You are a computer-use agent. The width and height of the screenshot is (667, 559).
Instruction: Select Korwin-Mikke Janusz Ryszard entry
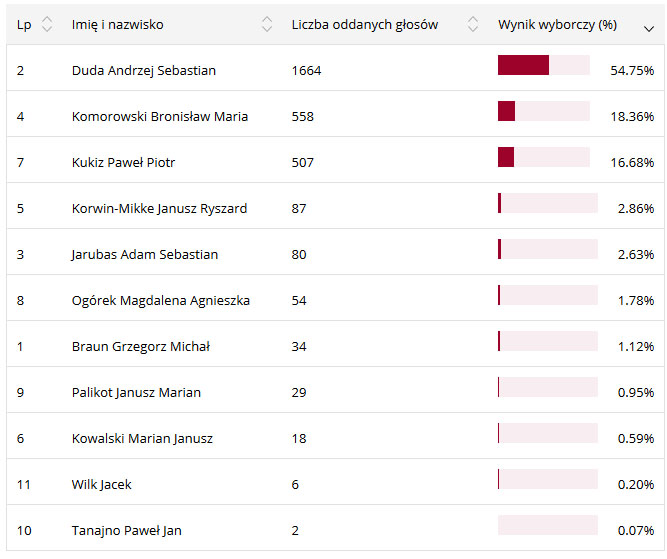click(159, 208)
